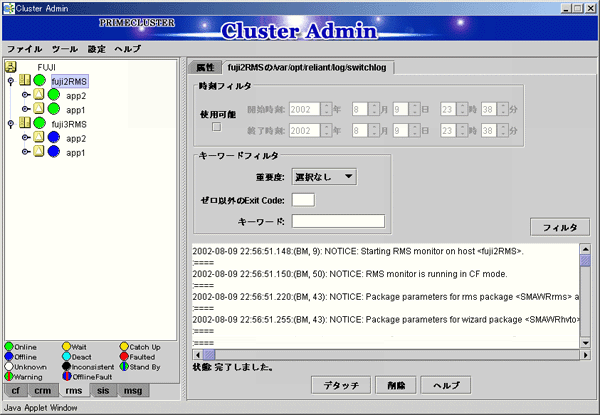Screen dimensions: 600x415
Task: Click the log horizontal scrollbar thumb
Action: point(209,355)
